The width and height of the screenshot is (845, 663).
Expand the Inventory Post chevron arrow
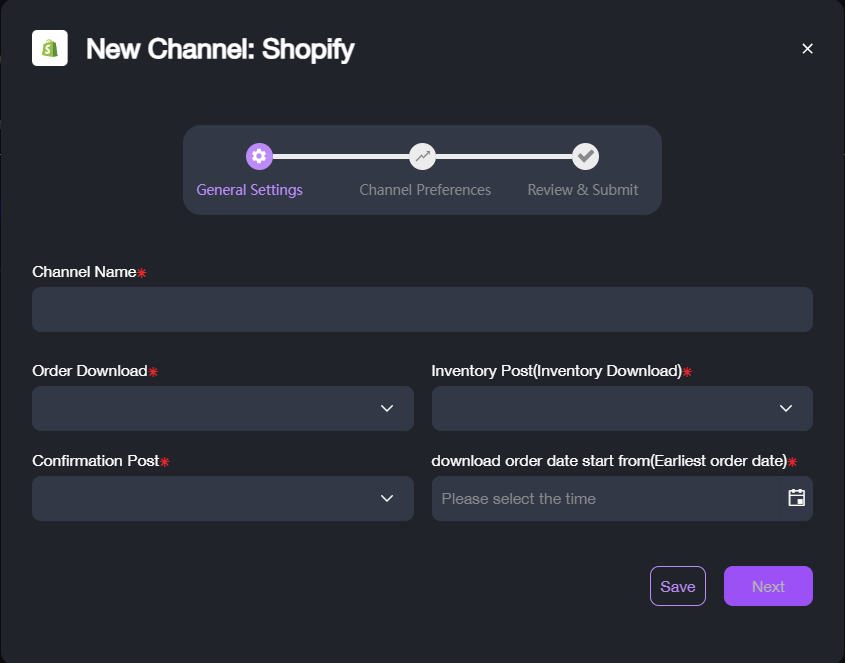tap(786, 408)
